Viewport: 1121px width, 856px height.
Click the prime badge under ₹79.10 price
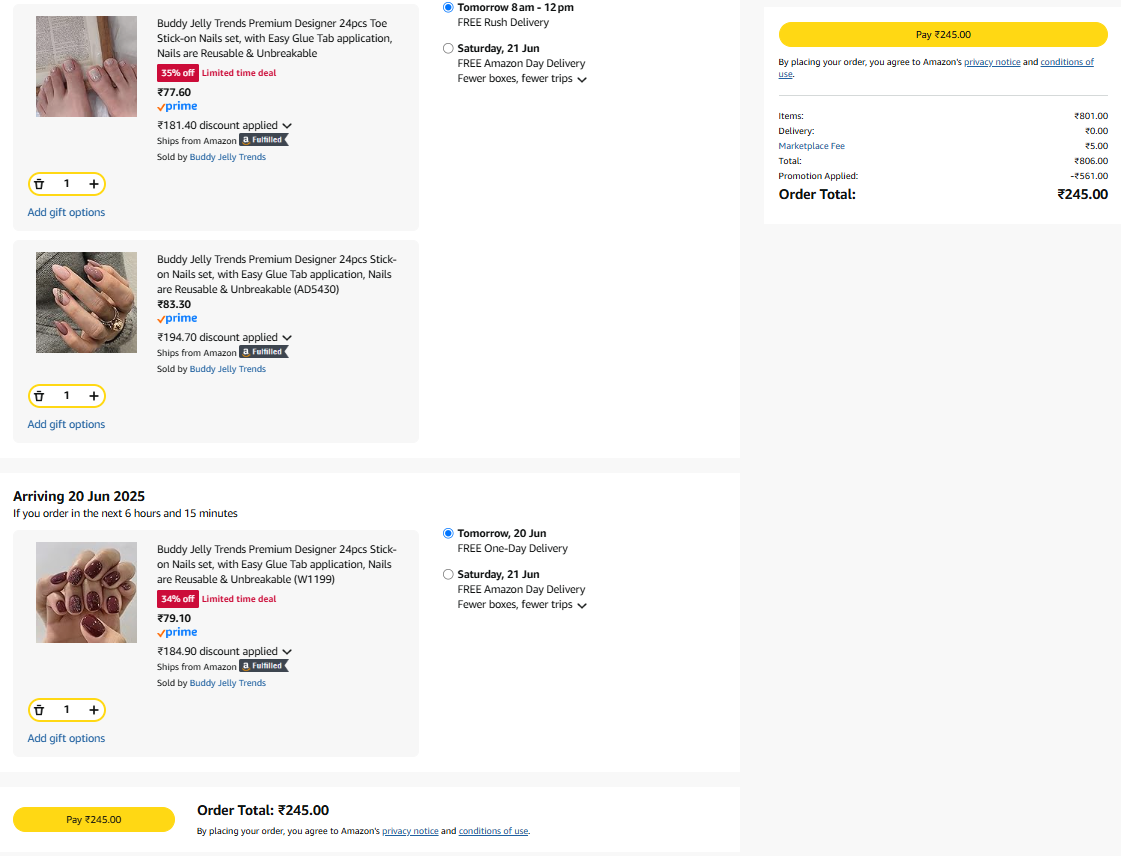[177, 632]
